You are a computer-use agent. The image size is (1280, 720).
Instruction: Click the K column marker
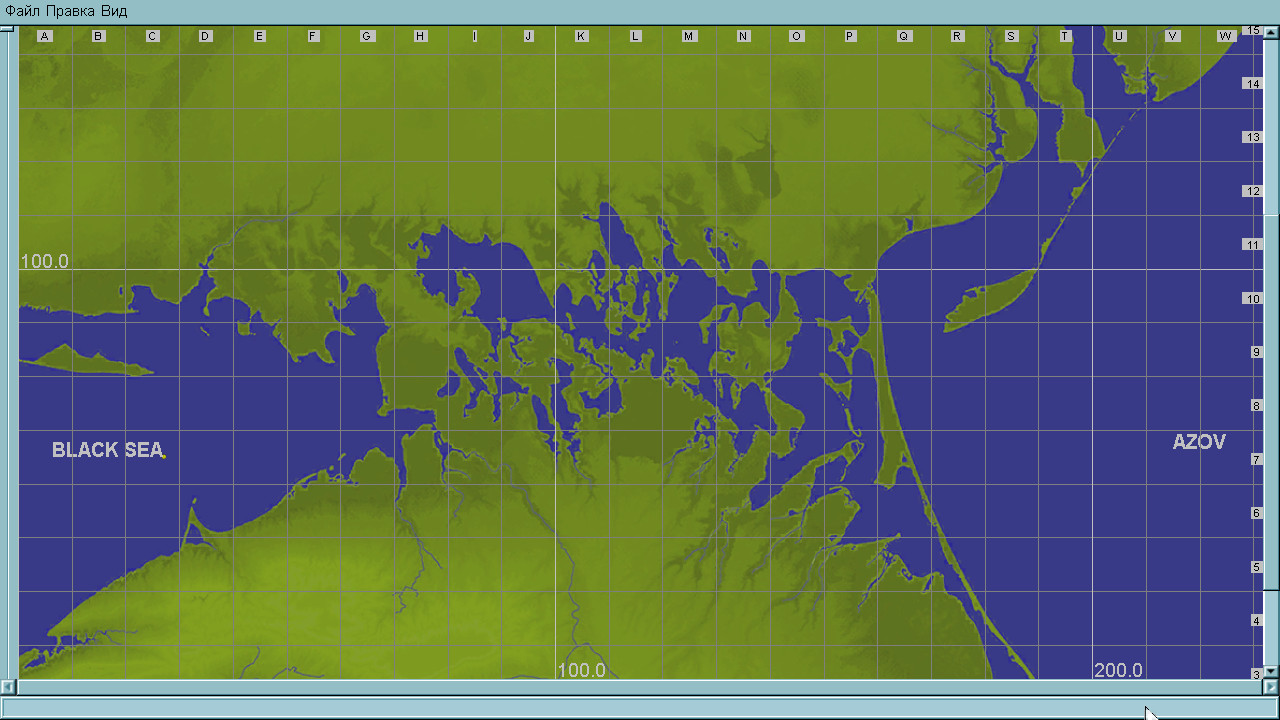point(581,36)
